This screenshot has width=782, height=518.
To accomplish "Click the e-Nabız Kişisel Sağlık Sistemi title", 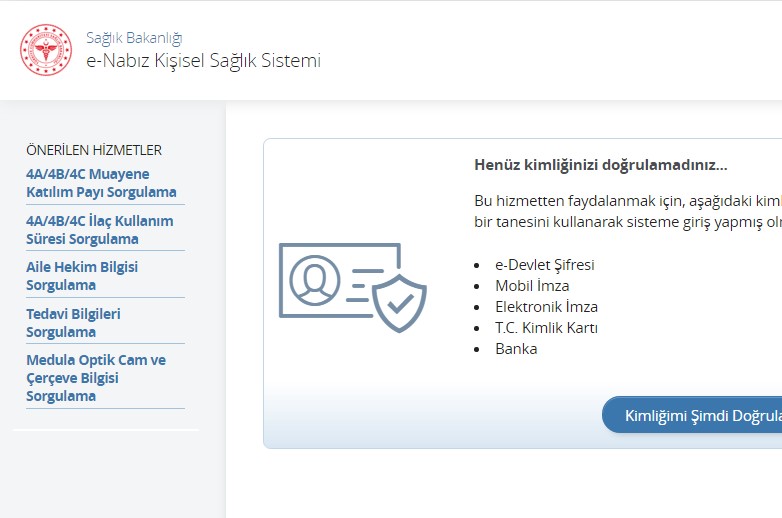I will click(x=203, y=60).
